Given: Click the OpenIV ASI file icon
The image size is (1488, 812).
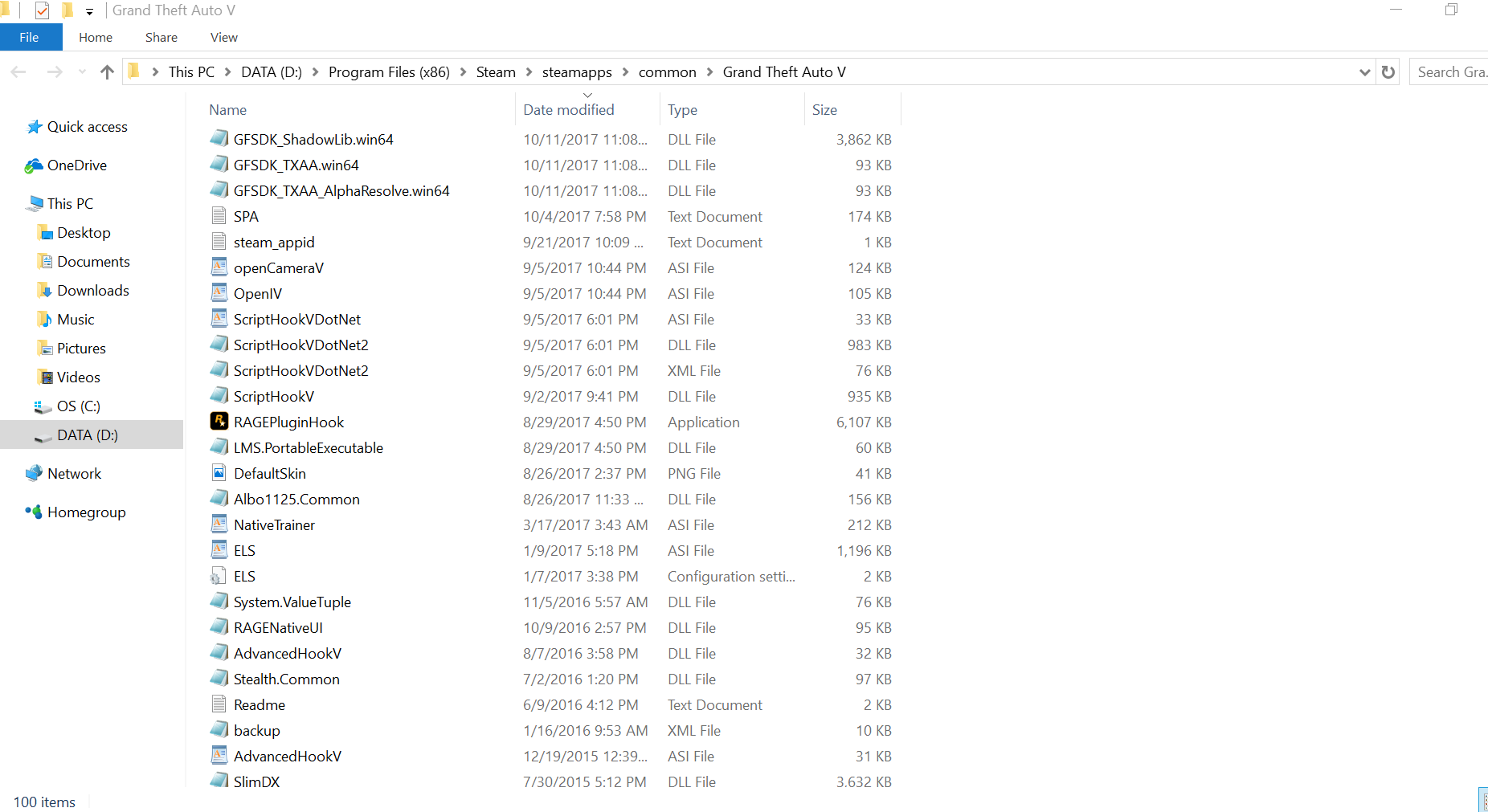Looking at the screenshot, I should (219, 292).
